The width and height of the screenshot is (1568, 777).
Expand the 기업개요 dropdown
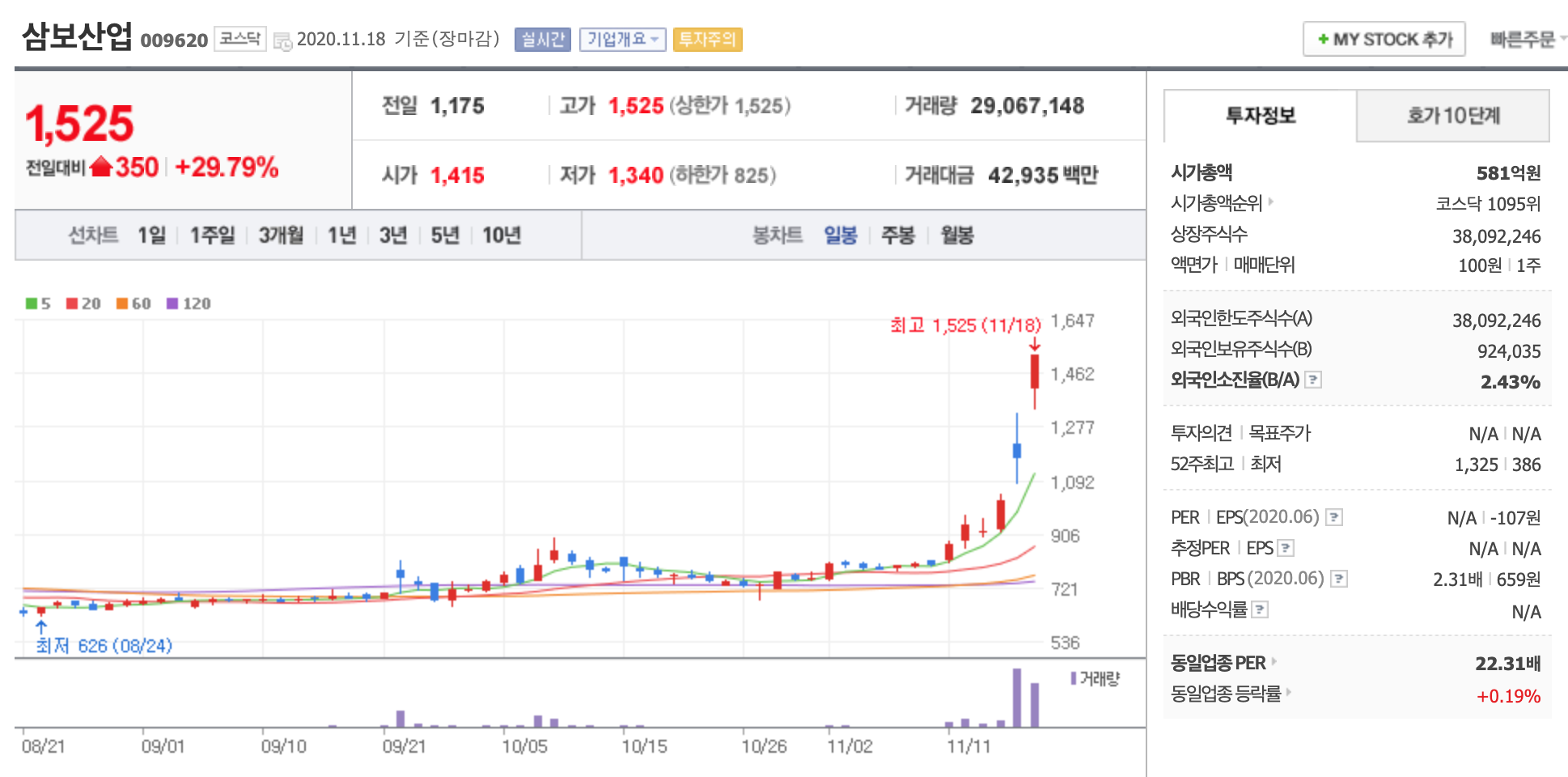(x=623, y=40)
